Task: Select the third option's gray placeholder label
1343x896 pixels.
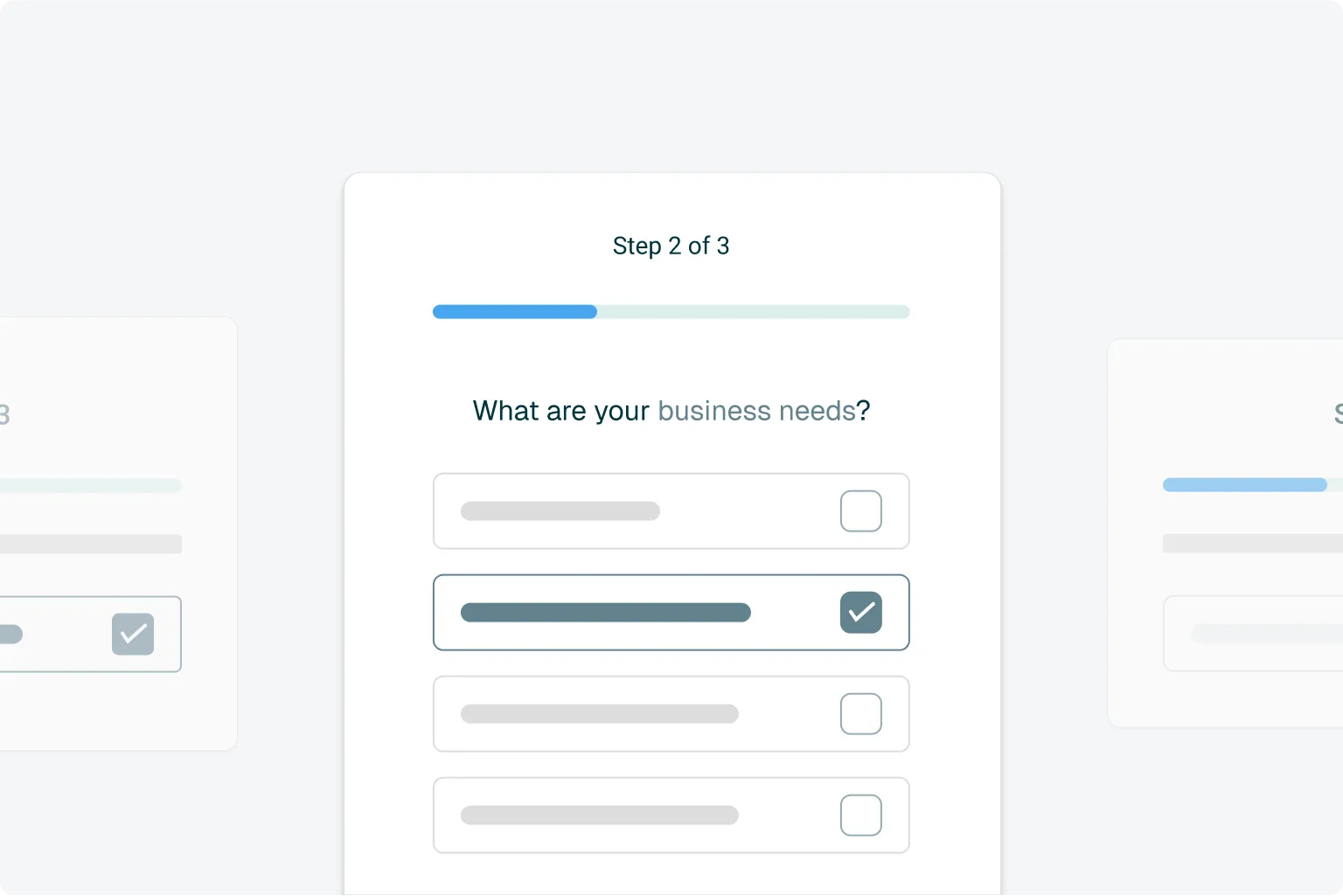Action: point(599,714)
